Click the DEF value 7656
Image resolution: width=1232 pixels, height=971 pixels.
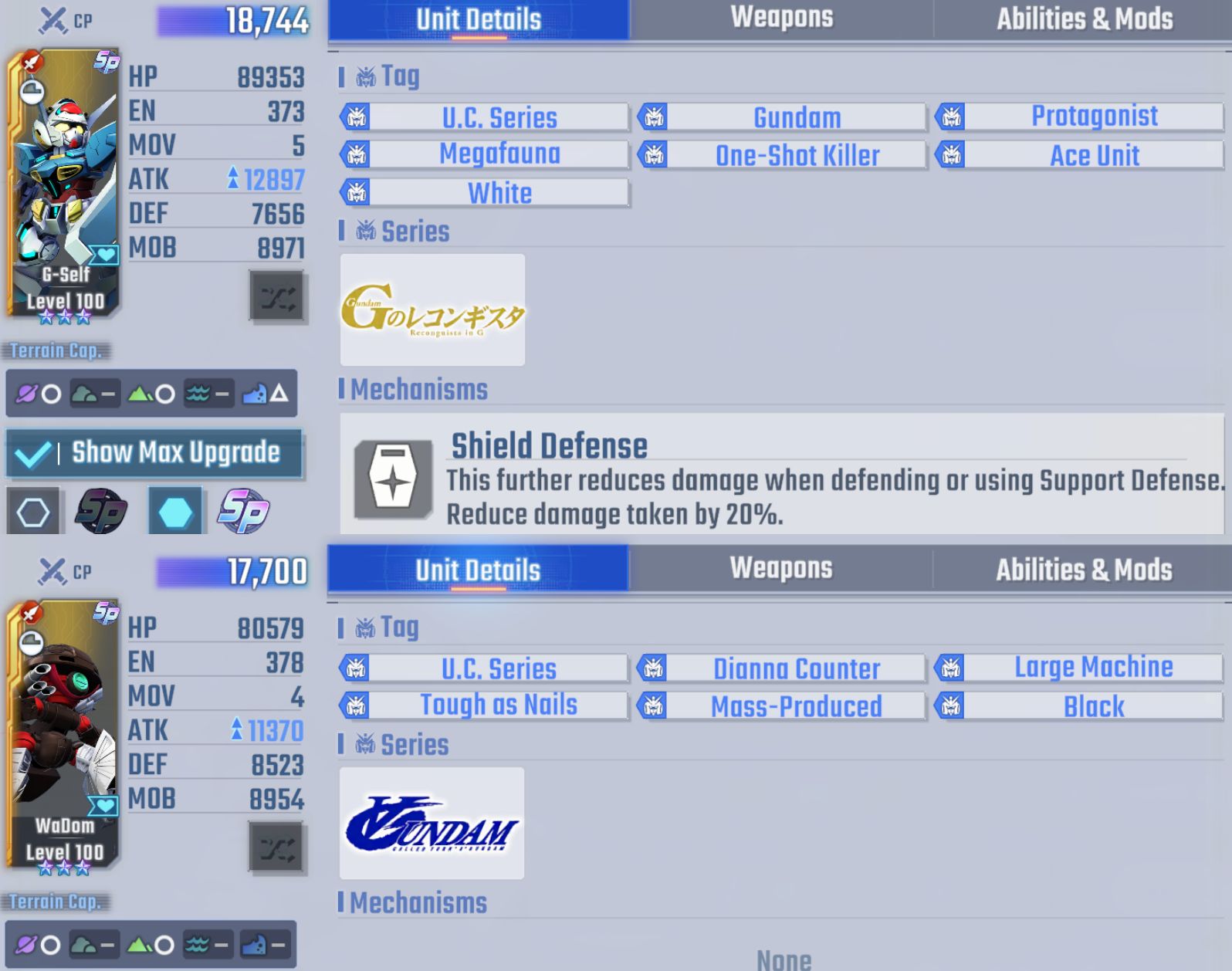coord(278,214)
